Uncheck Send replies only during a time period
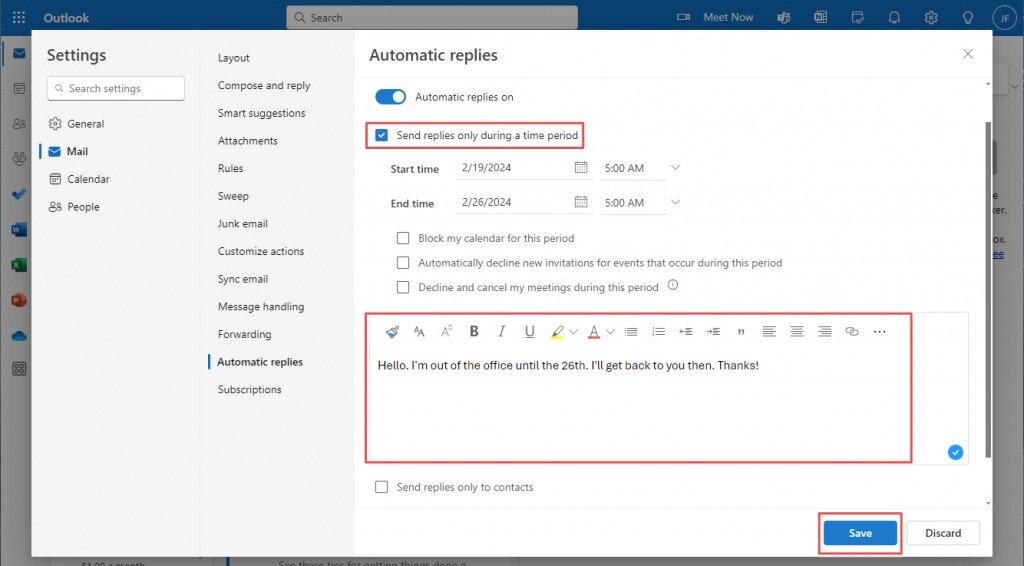This screenshot has width=1024, height=566. 381,135
